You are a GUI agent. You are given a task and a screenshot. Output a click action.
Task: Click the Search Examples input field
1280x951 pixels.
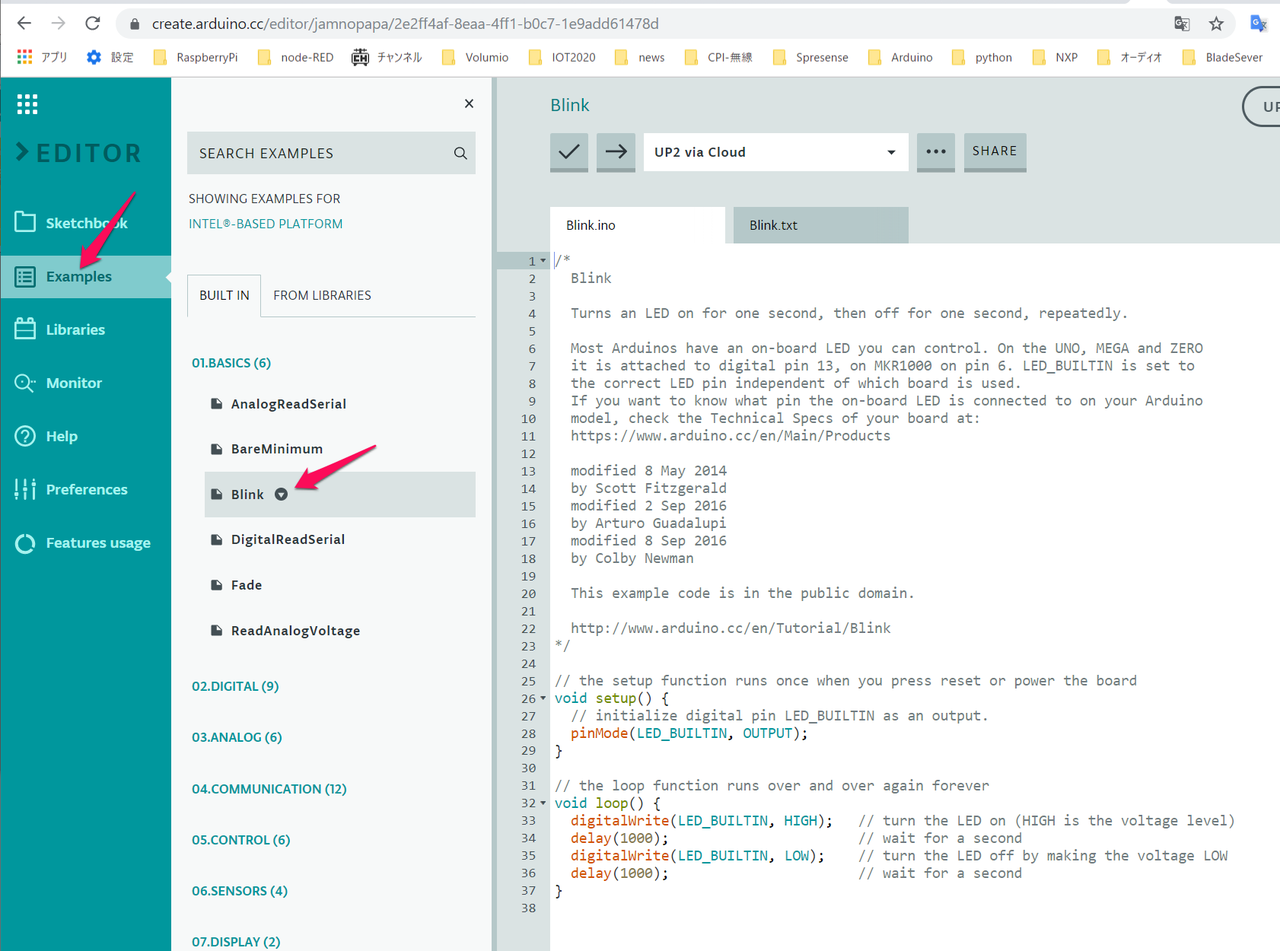click(315, 154)
